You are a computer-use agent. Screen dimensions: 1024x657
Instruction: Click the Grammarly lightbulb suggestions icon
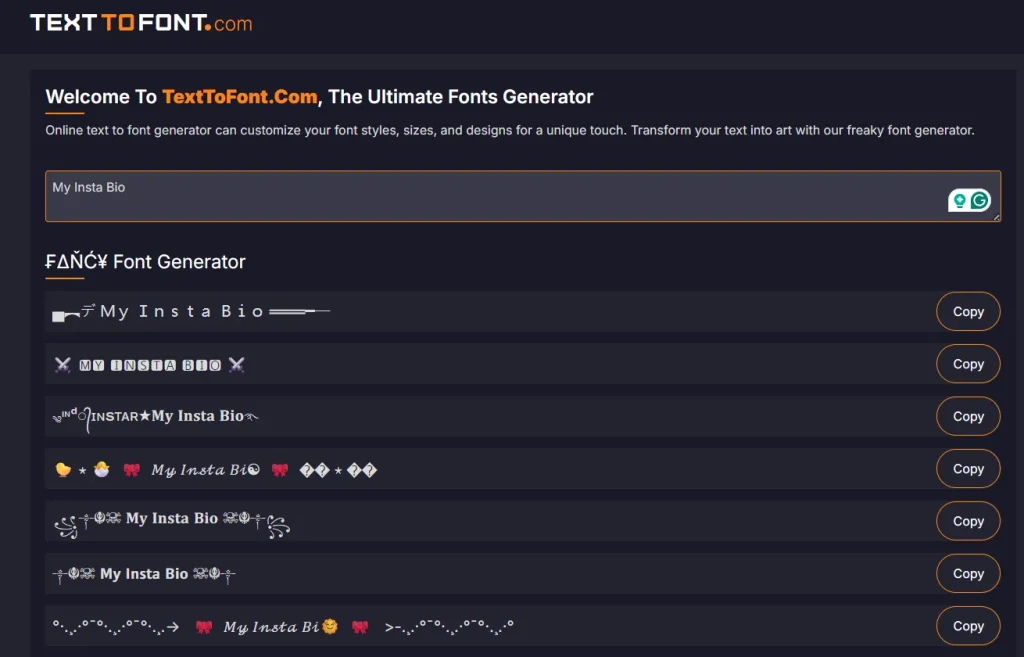pos(959,201)
